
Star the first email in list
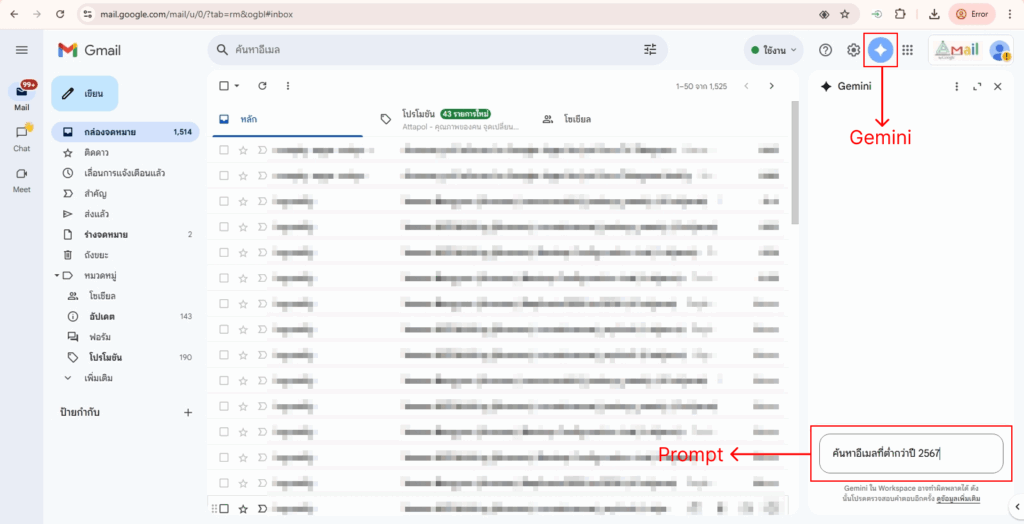tap(243, 150)
